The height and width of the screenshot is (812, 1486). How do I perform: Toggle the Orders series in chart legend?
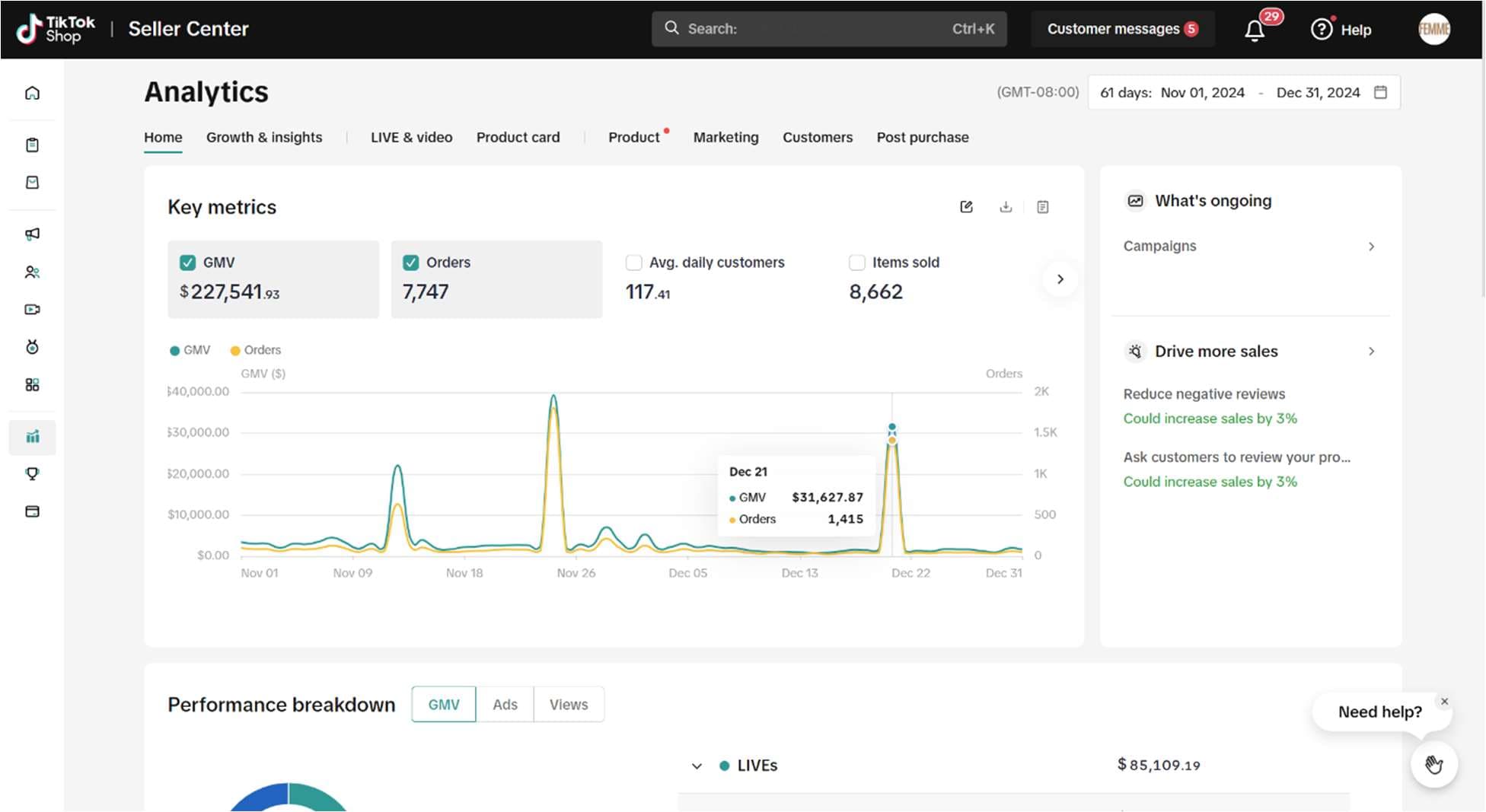tap(256, 350)
